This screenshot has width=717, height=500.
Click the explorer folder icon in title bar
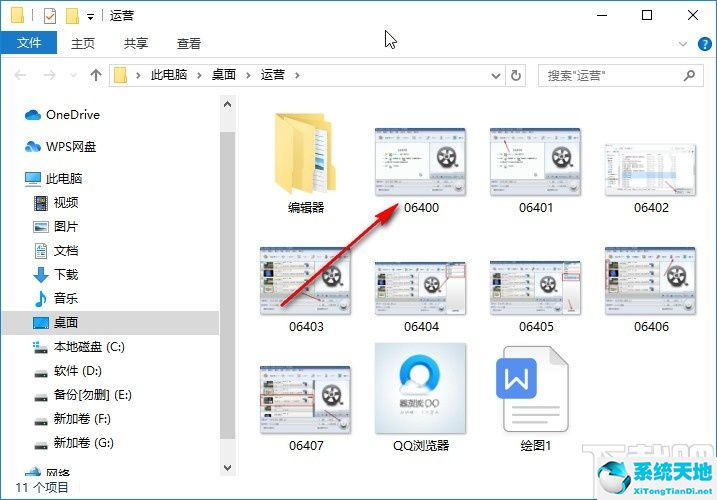[x=17, y=15]
